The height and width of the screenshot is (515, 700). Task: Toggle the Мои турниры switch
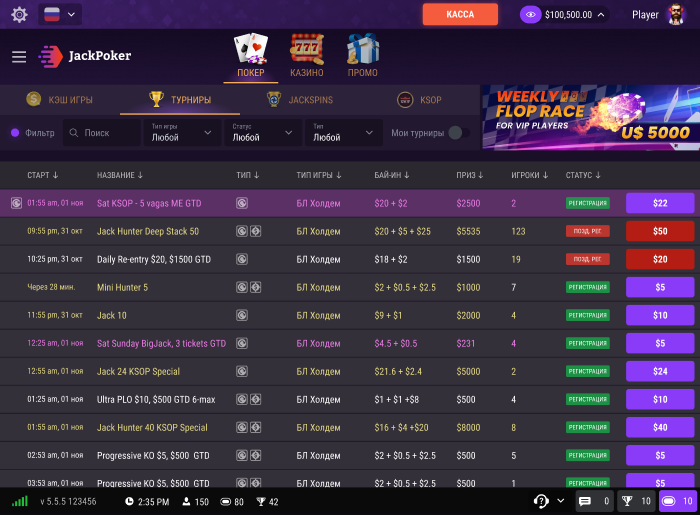[x=458, y=133]
